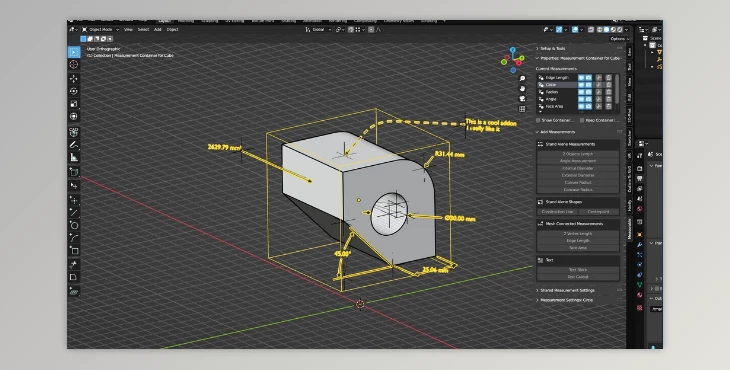730x370 pixels.
Task: Select the Select Box tool
Action: [x=74, y=52]
